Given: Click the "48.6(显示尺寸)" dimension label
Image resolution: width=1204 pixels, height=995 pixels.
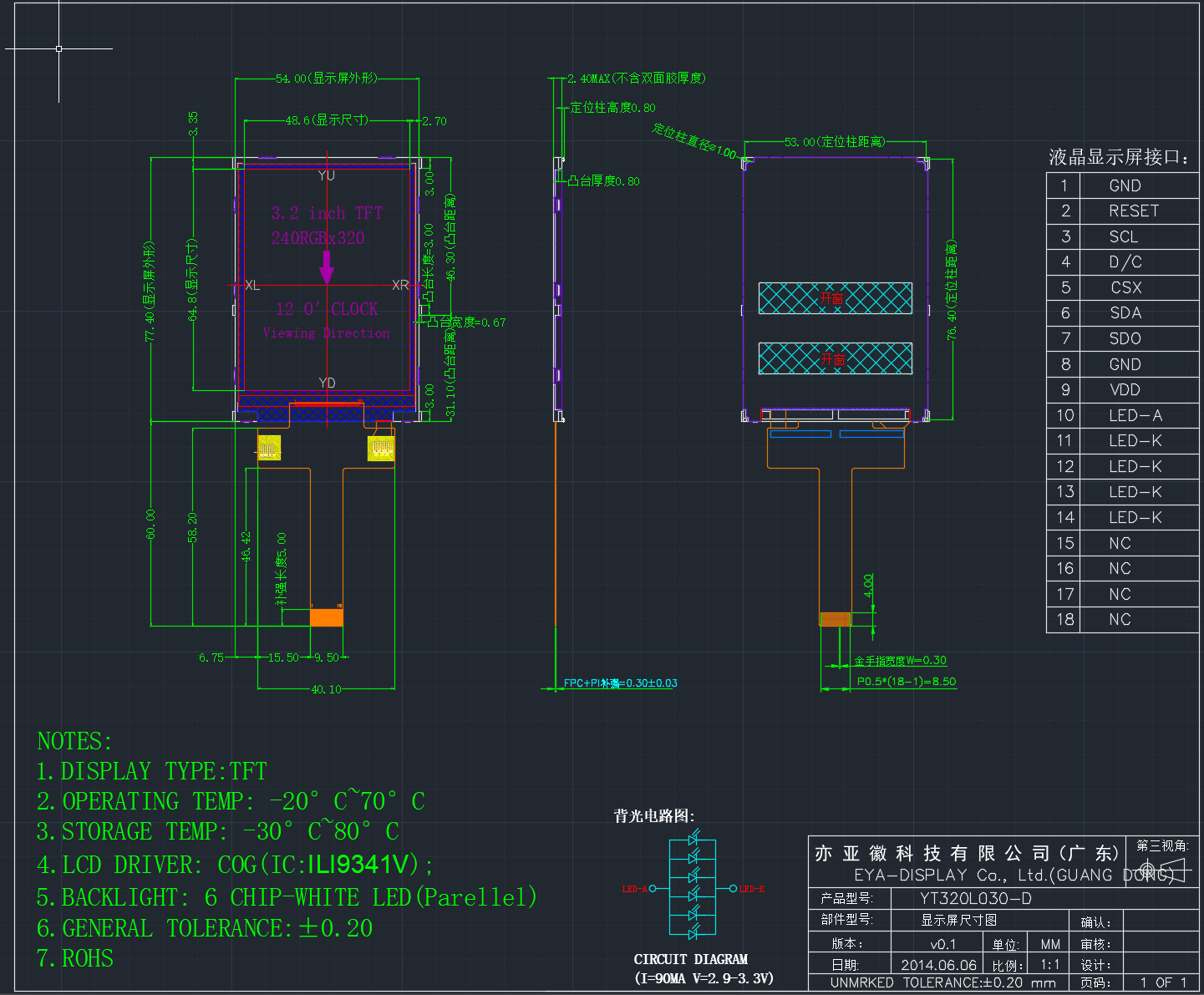Looking at the screenshot, I should 327,120.
